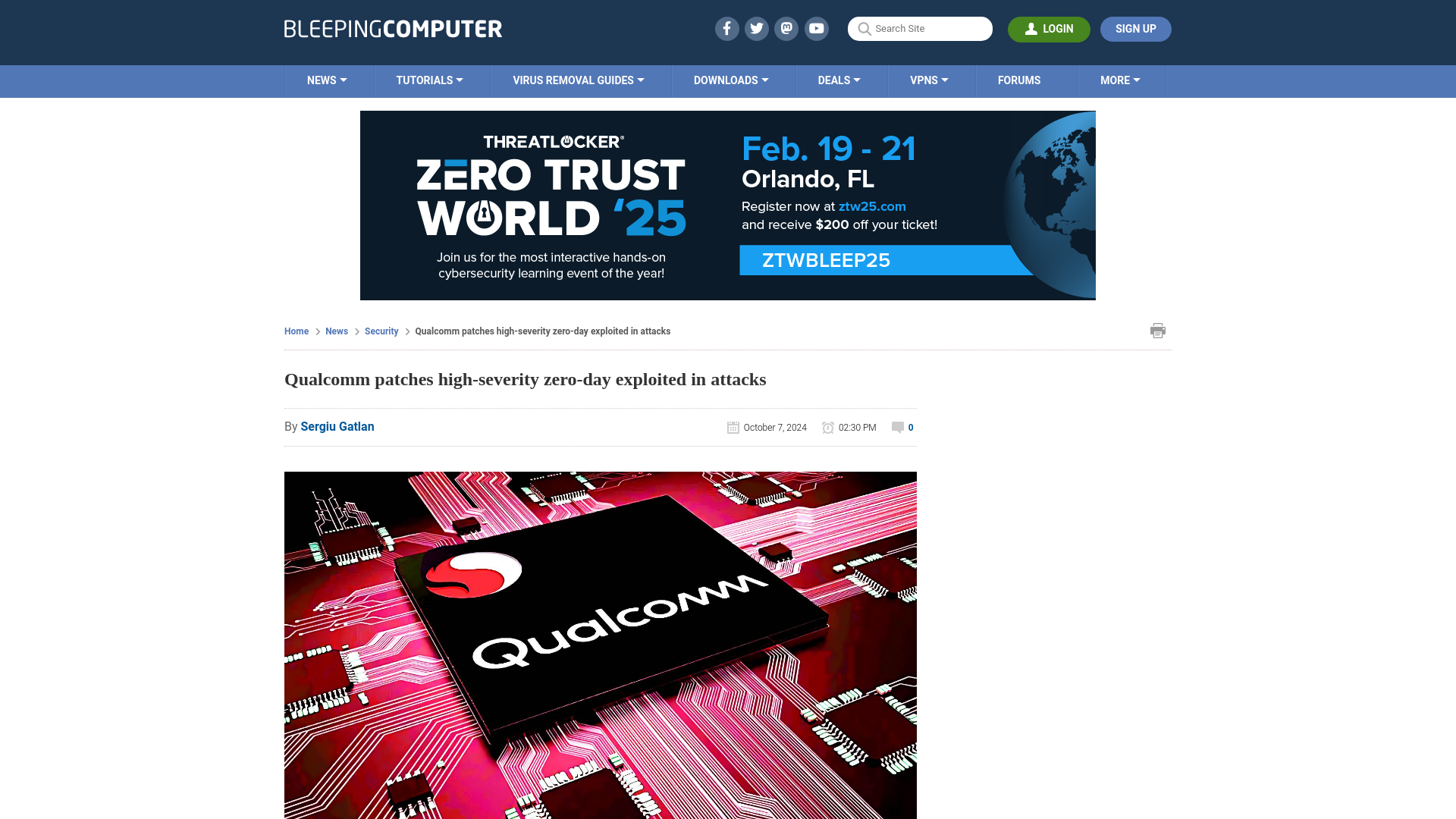Image resolution: width=1456 pixels, height=819 pixels.
Task: Click the Print article icon
Action: (1157, 330)
